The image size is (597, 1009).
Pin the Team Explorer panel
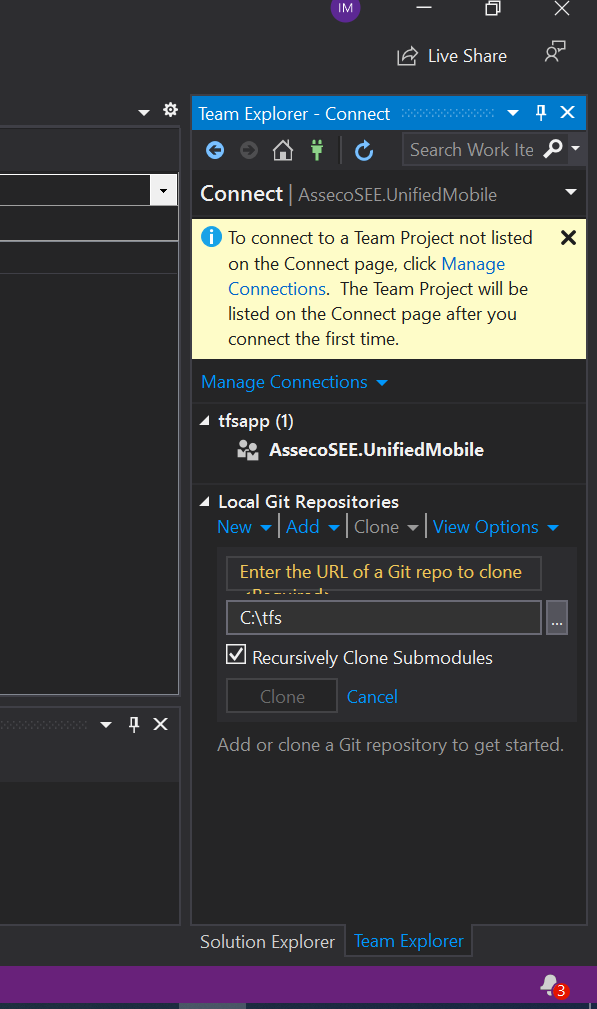pyautogui.click(x=540, y=113)
